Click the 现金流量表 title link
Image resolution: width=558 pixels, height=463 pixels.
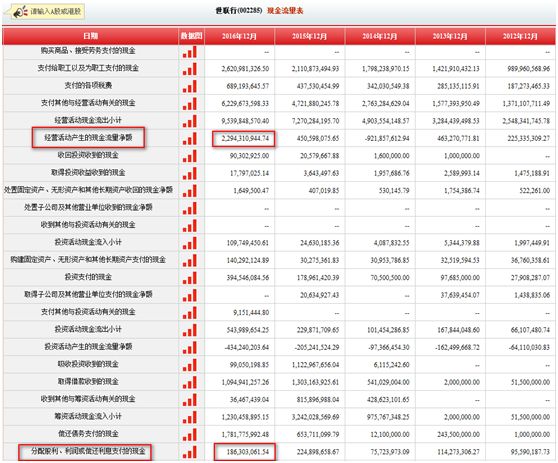click(285, 11)
